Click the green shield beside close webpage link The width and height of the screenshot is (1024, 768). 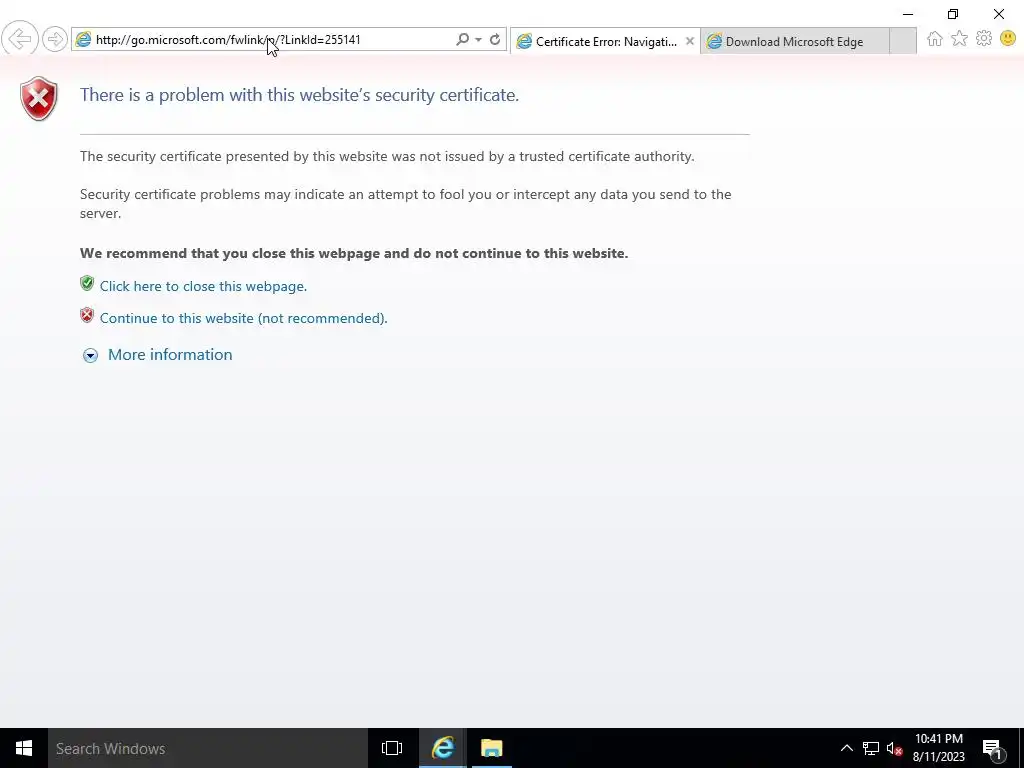point(87,283)
